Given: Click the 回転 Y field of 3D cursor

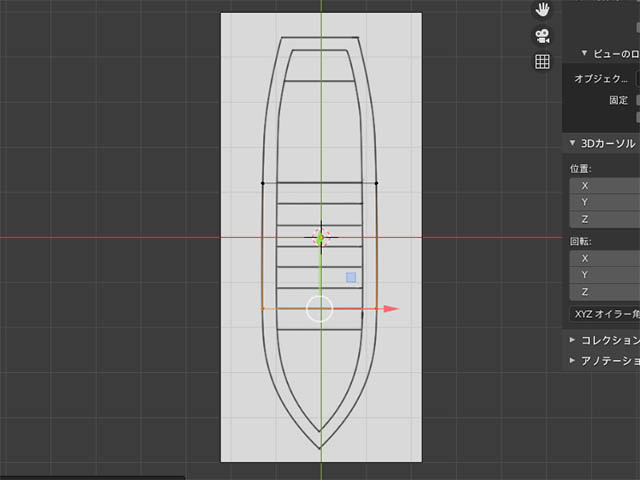Looking at the screenshot, I should tap(605, 275).
